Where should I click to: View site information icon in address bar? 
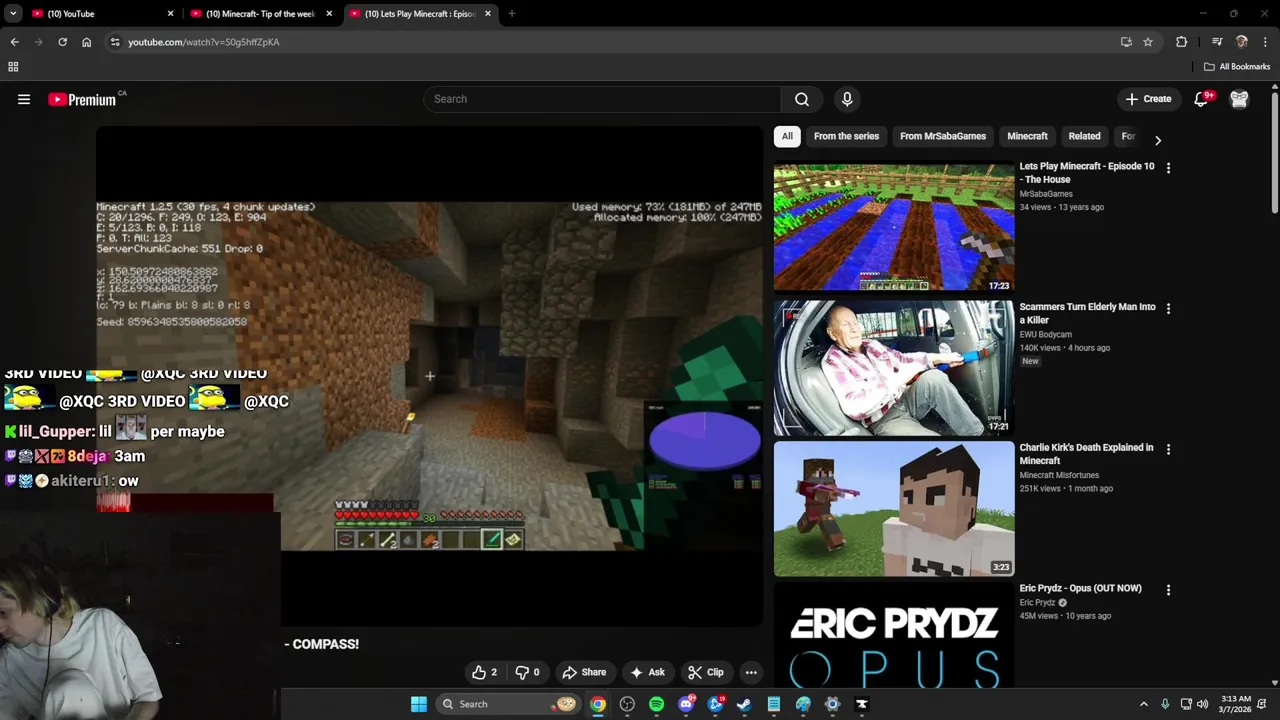pos(115,42)
